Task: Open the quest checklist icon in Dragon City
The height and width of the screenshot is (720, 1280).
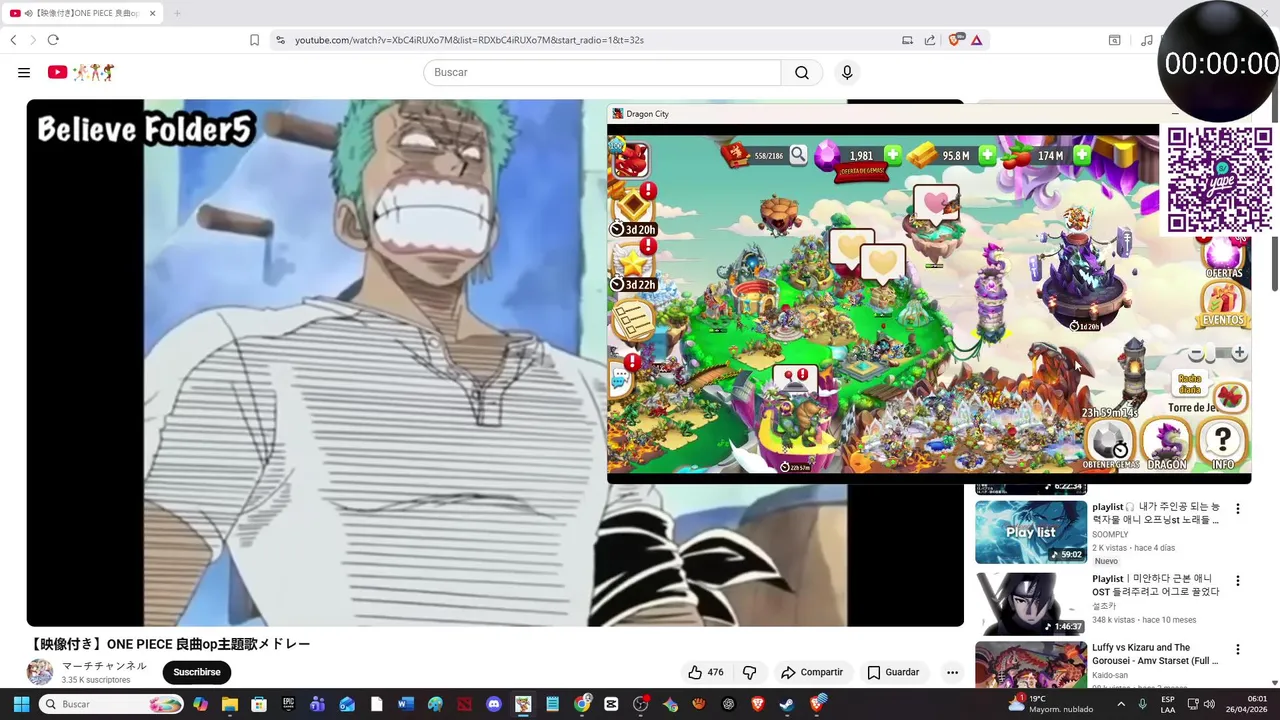Action: [632, 322]
